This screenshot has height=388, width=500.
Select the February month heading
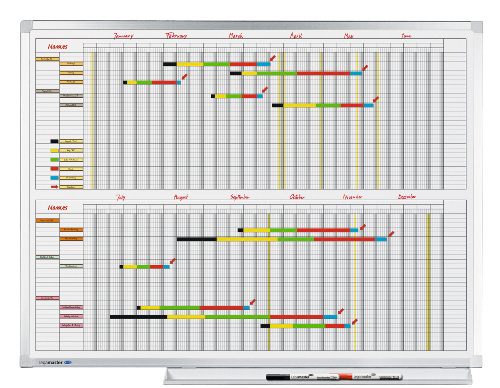pos(176,36)
